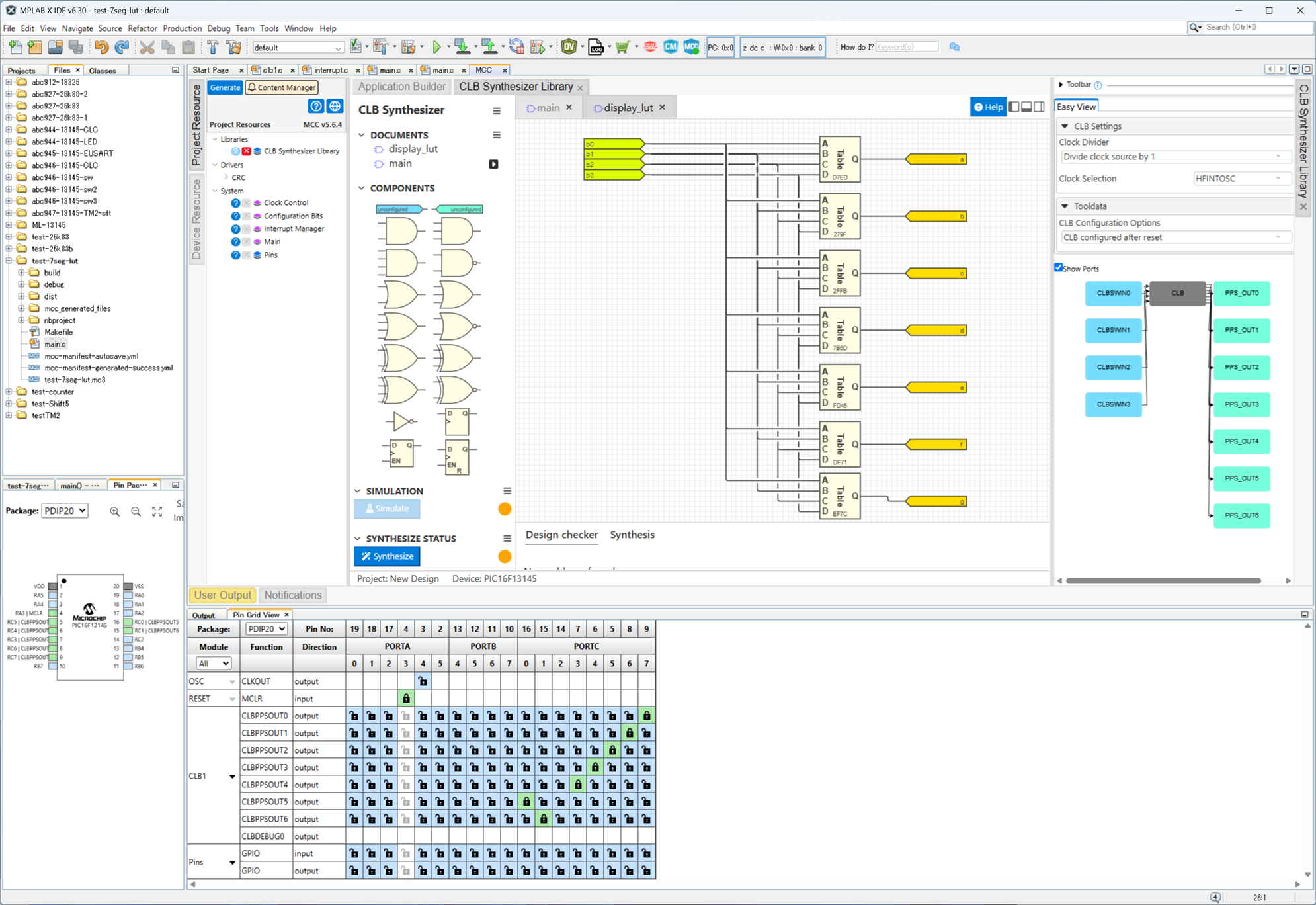Select the plain D flip-flop component

[456, 421]
